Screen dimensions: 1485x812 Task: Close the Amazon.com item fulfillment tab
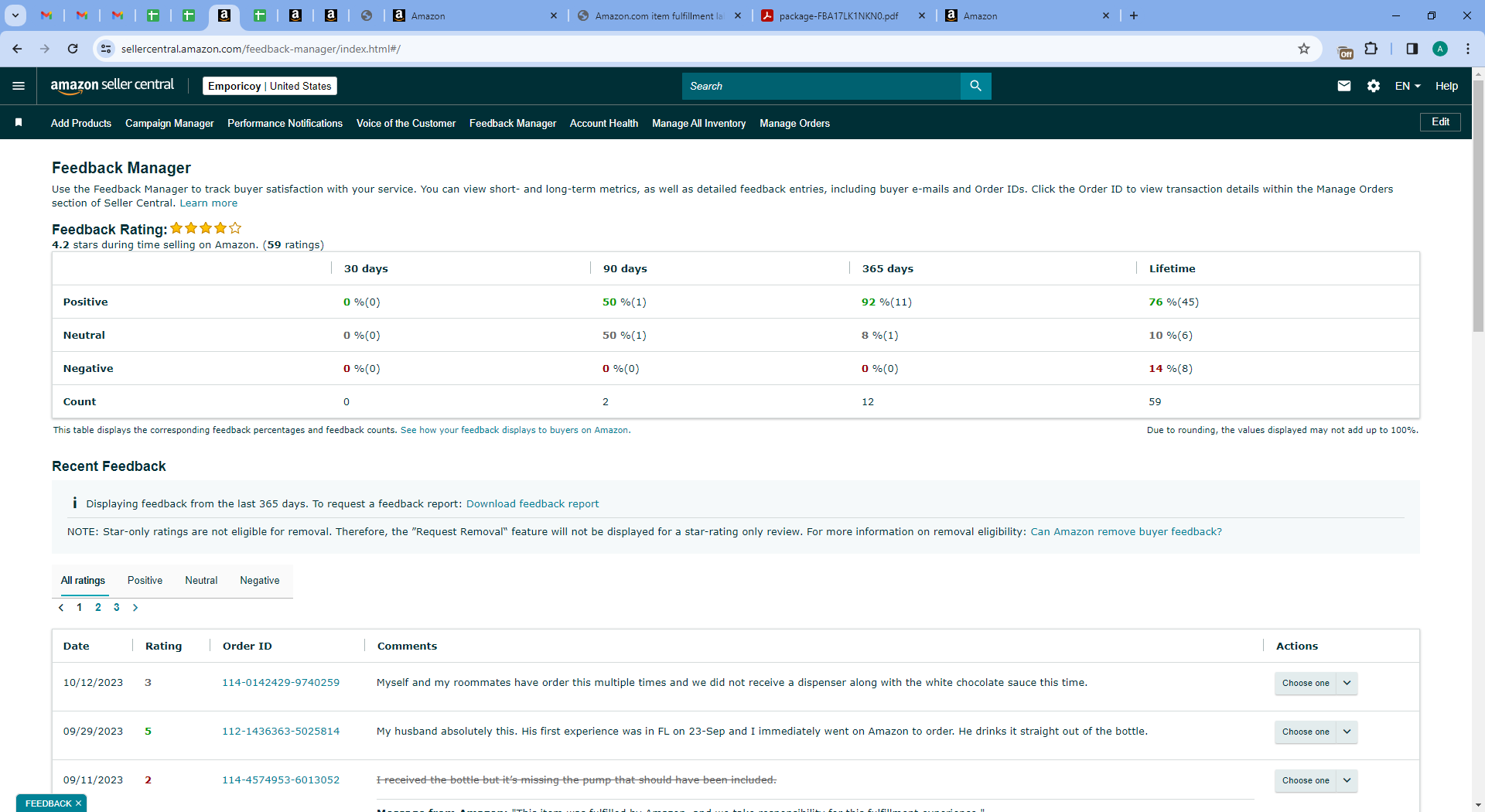click(x=738, y=15)
